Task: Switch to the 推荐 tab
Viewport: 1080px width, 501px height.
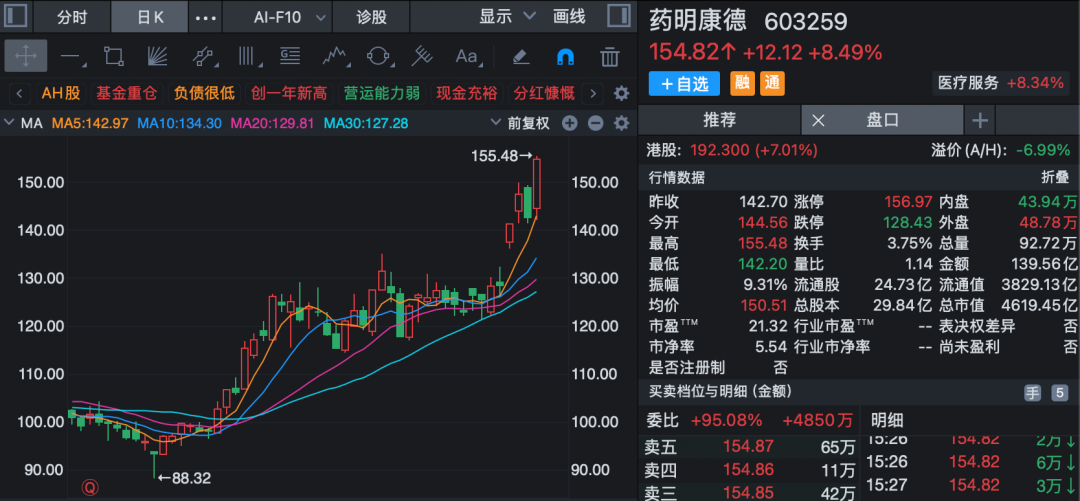Action: pyautogui.click(x=720, y=121)
